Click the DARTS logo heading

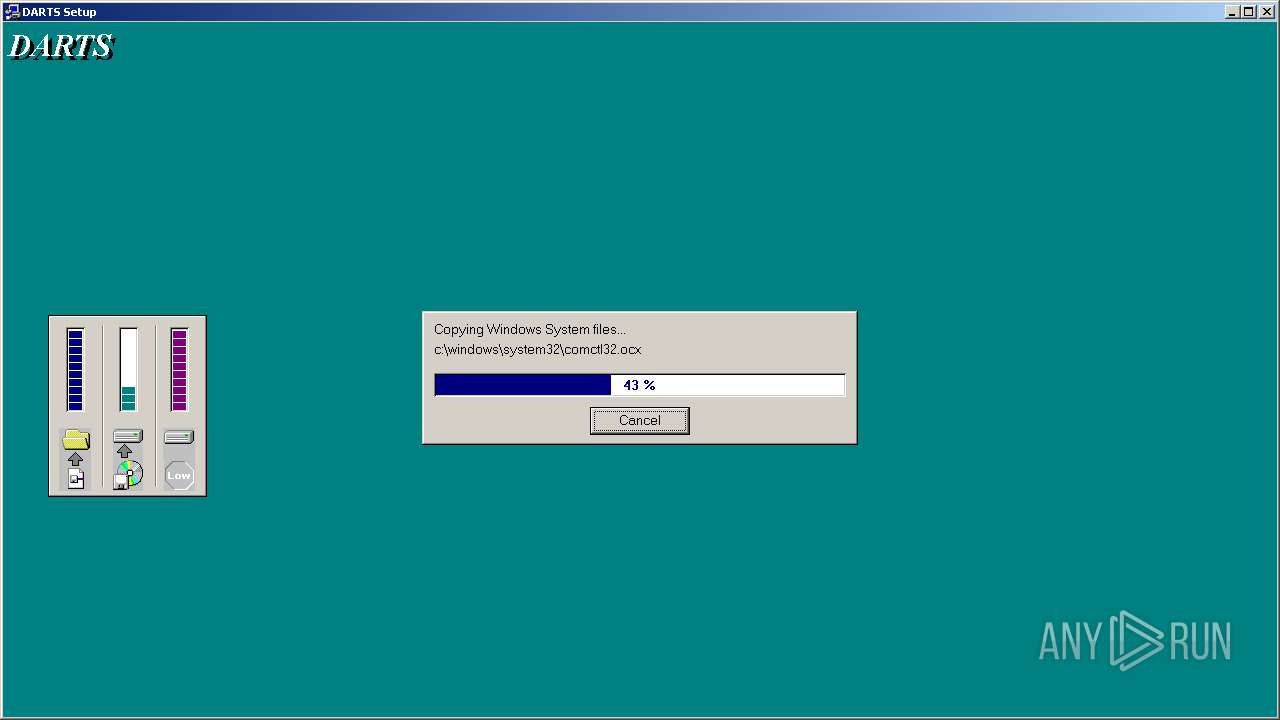coord(62,47)
